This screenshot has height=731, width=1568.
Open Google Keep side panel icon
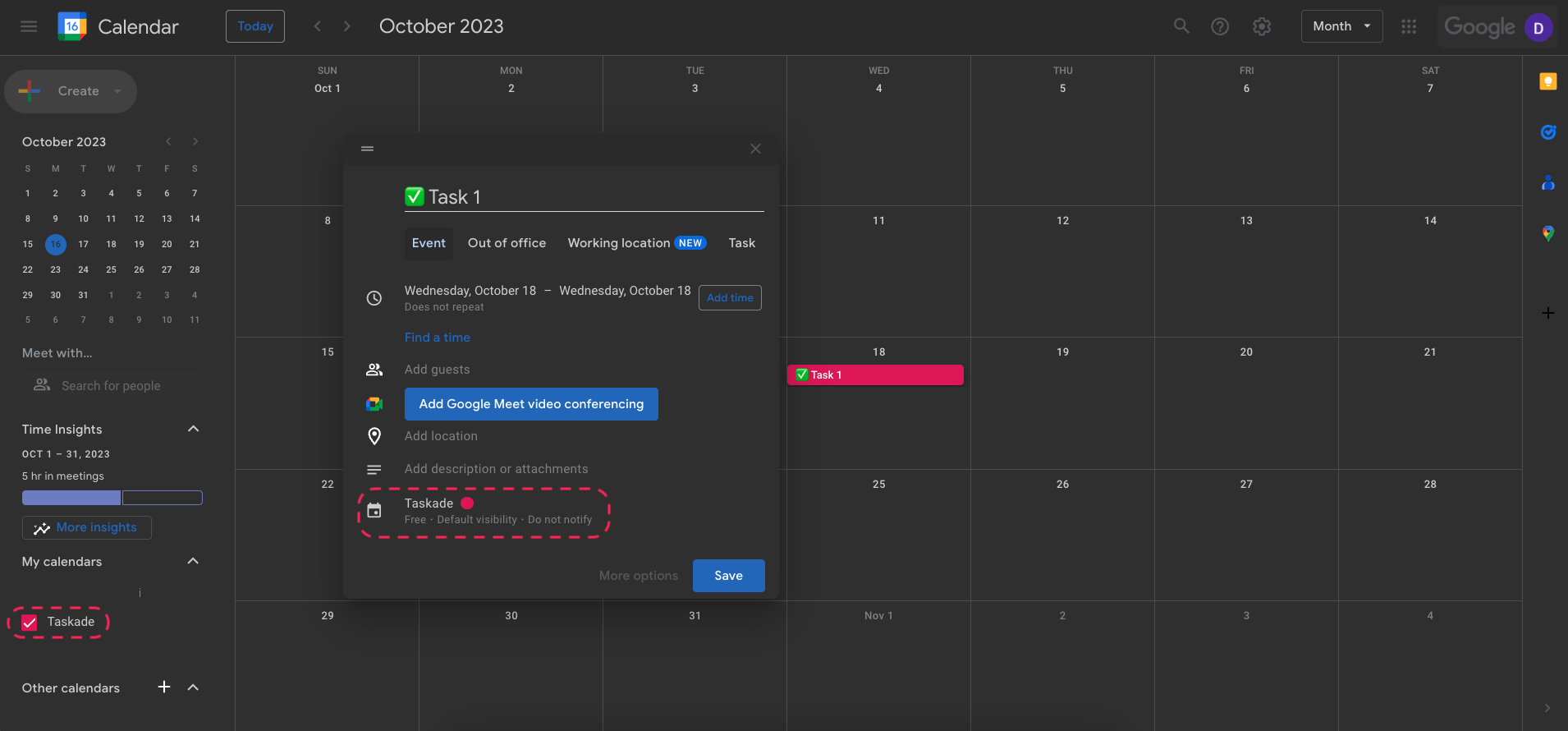(1548, 81)
